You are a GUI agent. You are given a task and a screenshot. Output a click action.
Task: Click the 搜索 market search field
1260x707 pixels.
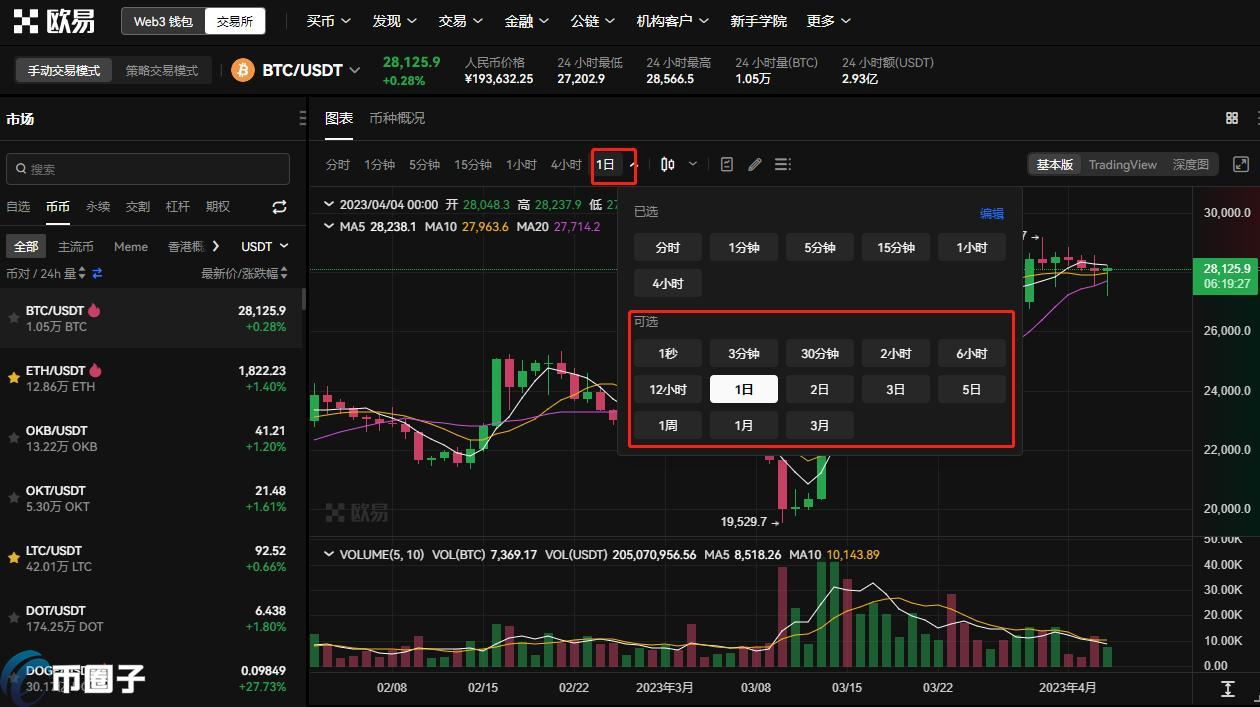[x=148, y=169]
